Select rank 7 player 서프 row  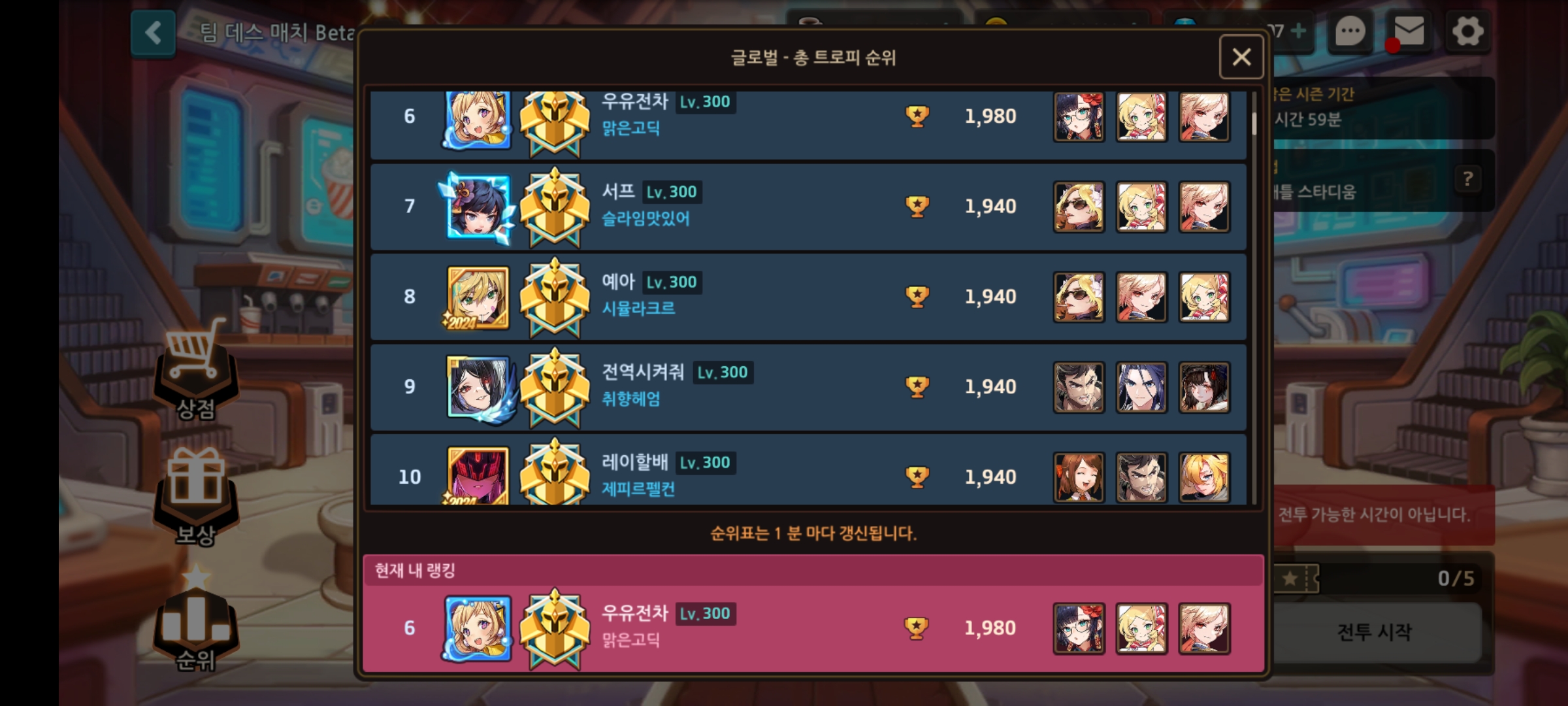click(809, 207)
